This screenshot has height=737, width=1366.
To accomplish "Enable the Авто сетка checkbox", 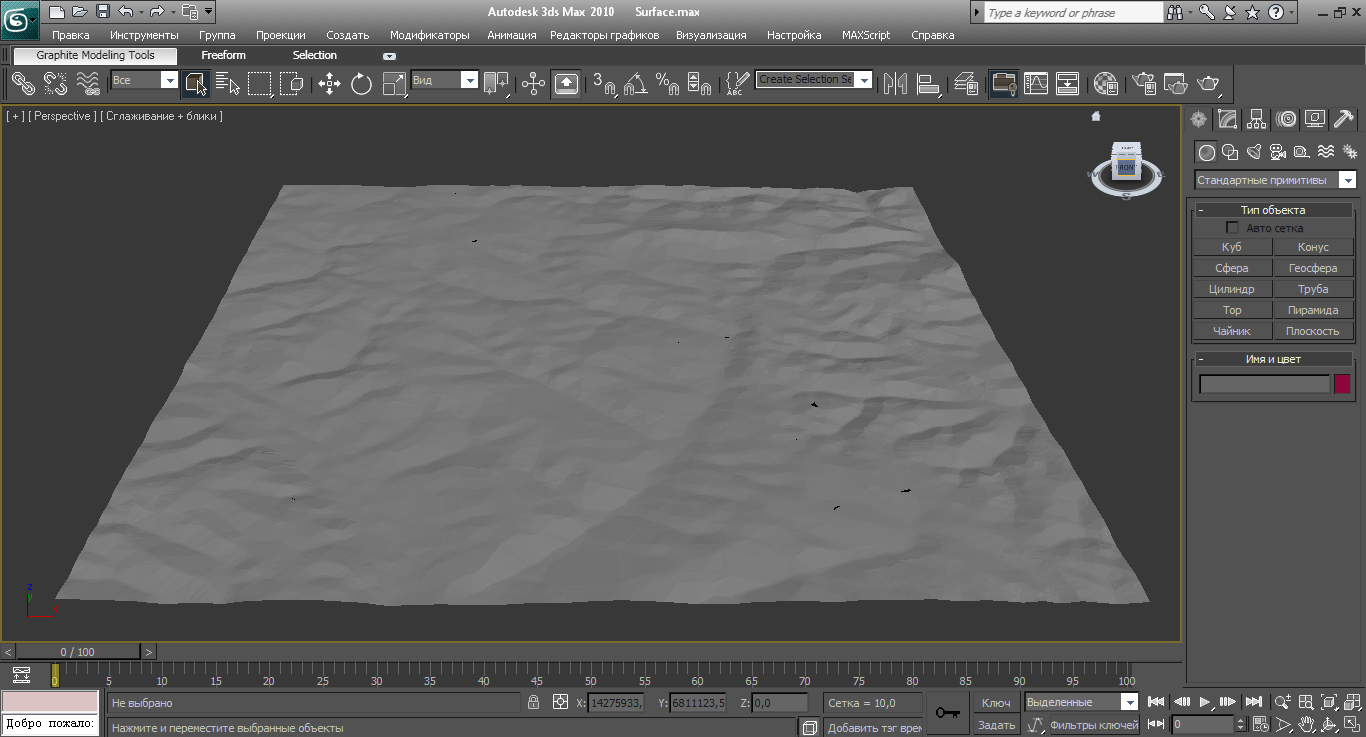I will point(1232,228).
